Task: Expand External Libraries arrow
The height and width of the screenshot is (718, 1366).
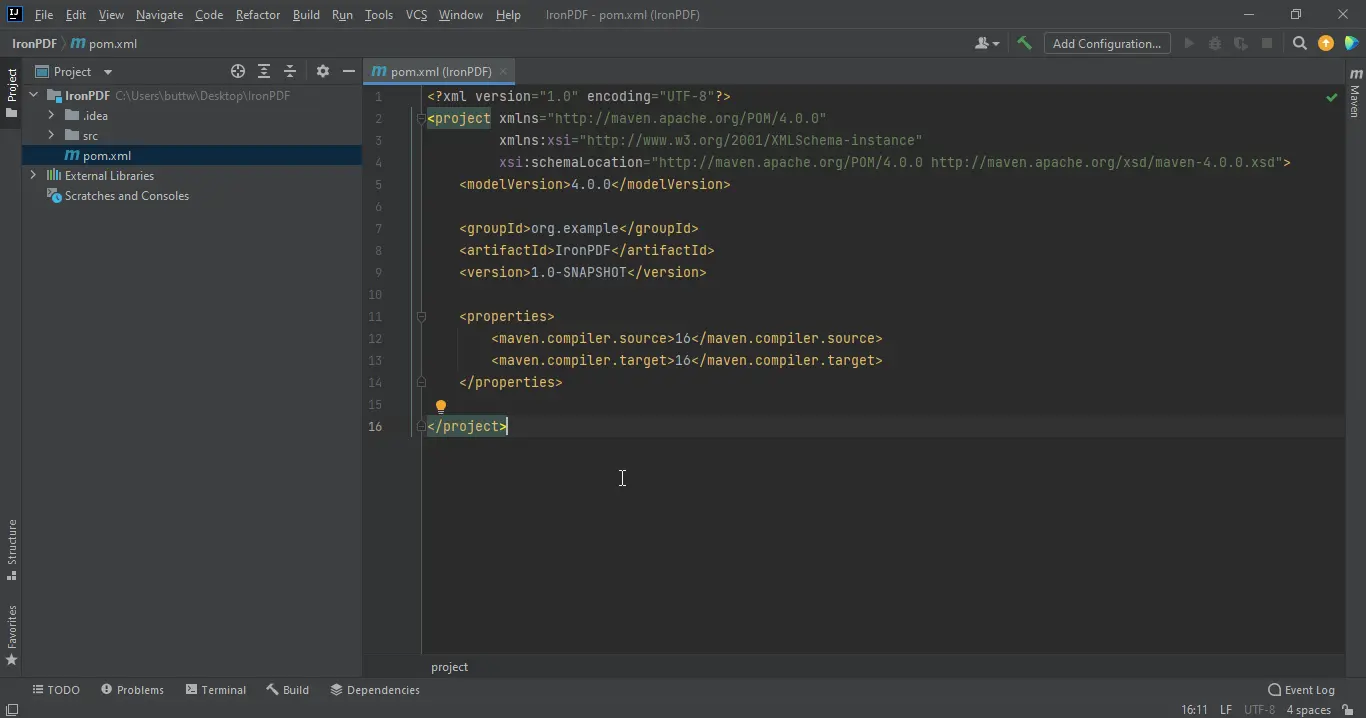Action: [x=34, y=176]
